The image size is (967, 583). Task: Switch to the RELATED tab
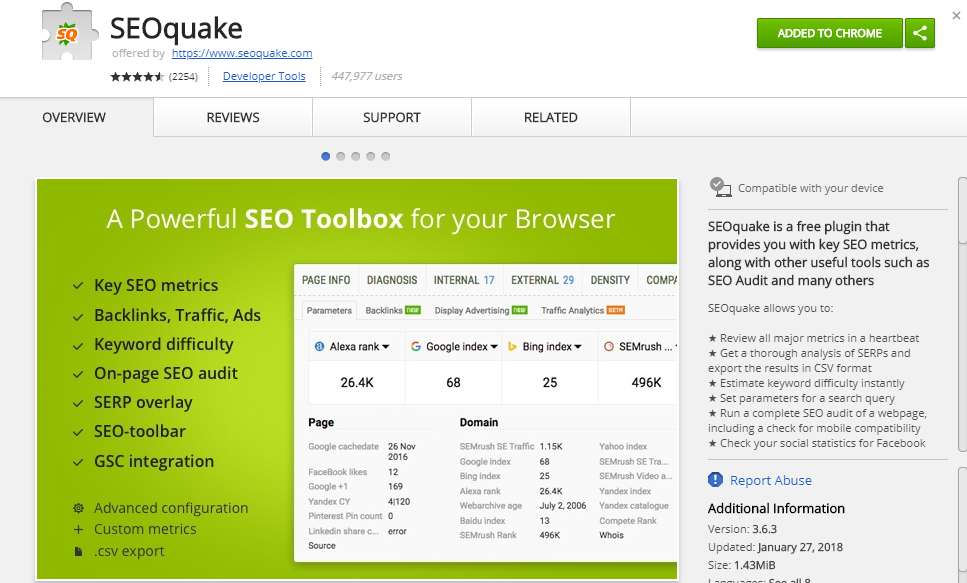click(x=551, y=117)
